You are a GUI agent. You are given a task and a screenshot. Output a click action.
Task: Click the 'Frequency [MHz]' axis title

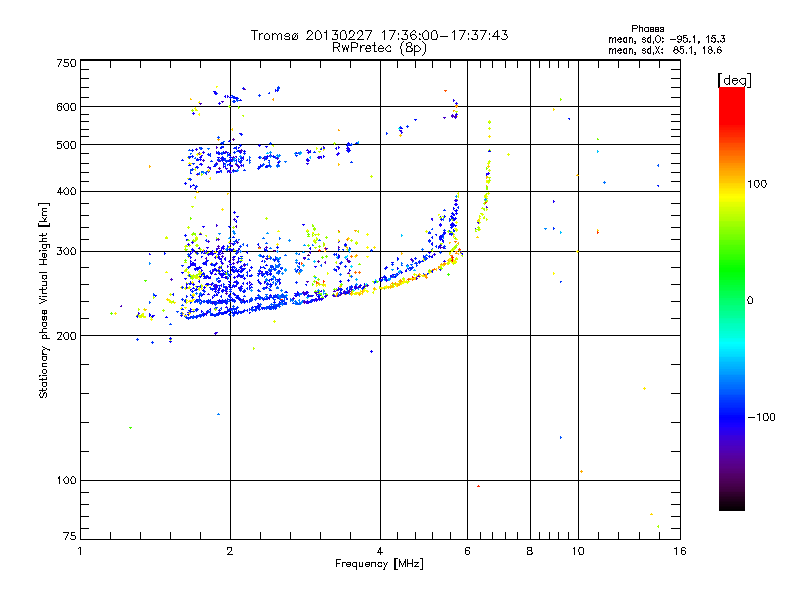click(x=379, y=564)
